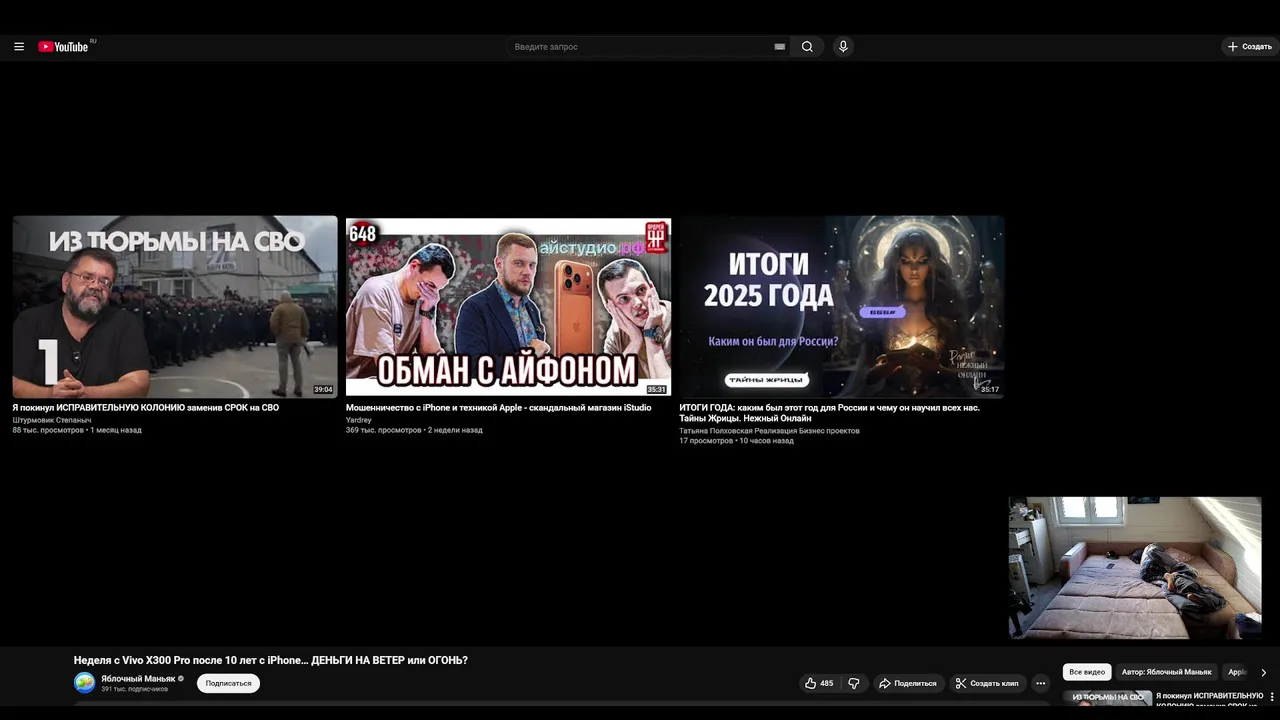
Task: Subscribe via the Подписаться button
Action: [228, 683]
